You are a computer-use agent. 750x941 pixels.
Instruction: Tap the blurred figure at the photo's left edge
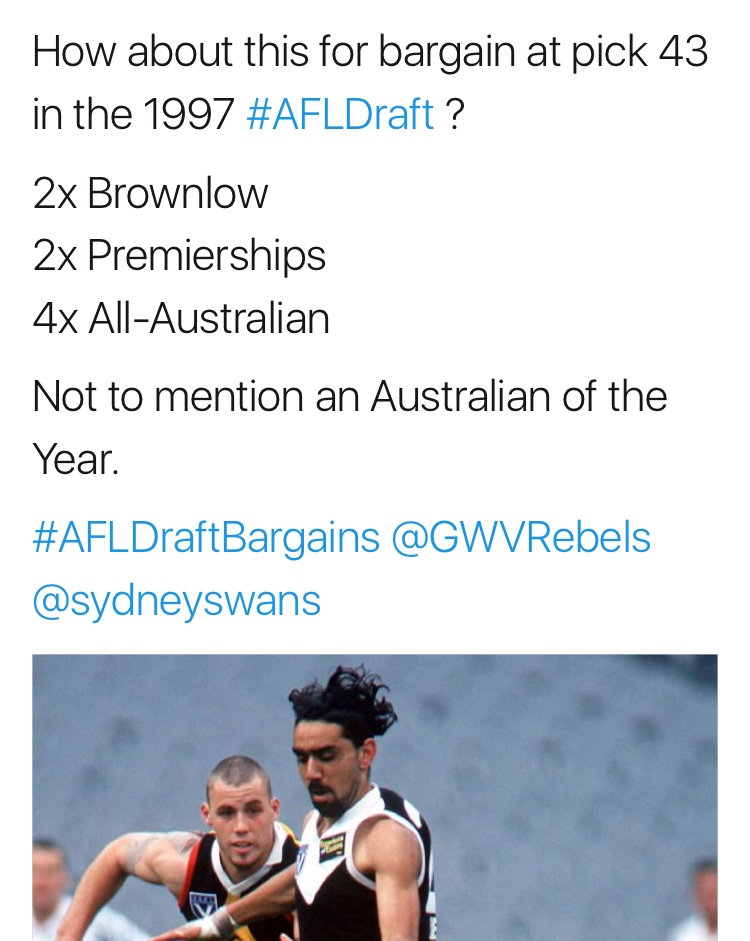tap(51, 888)
